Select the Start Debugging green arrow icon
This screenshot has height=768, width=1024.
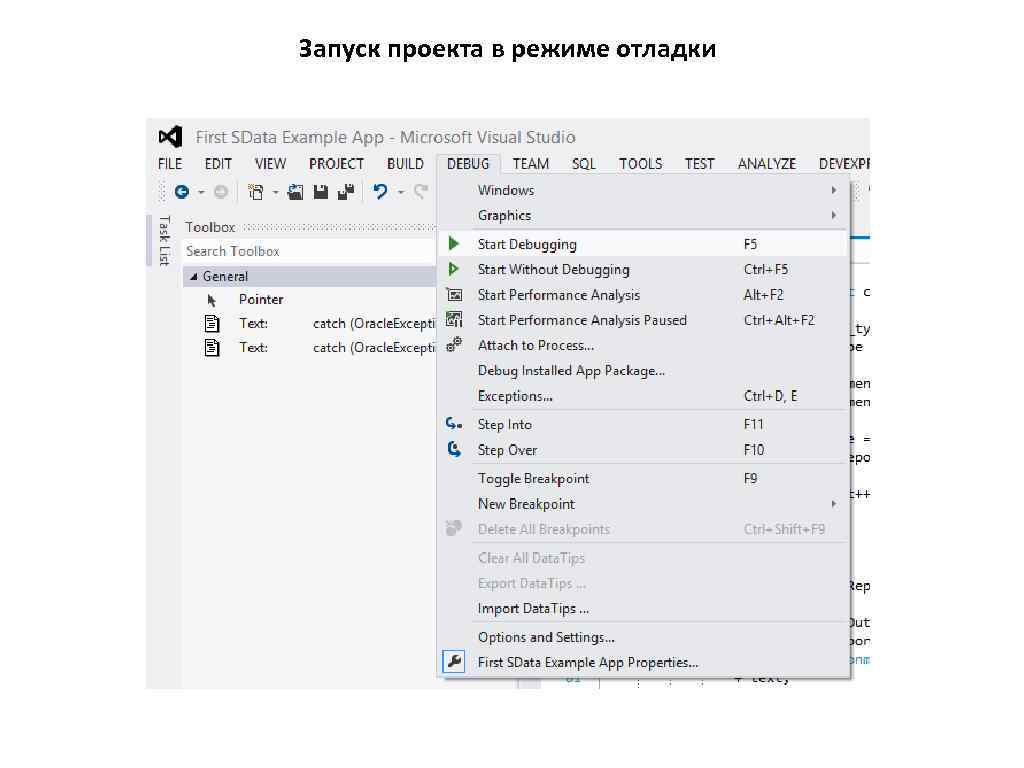[454, 243]
